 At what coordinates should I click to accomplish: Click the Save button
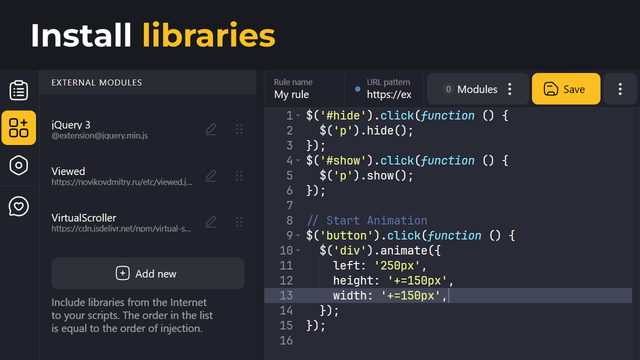566,89
